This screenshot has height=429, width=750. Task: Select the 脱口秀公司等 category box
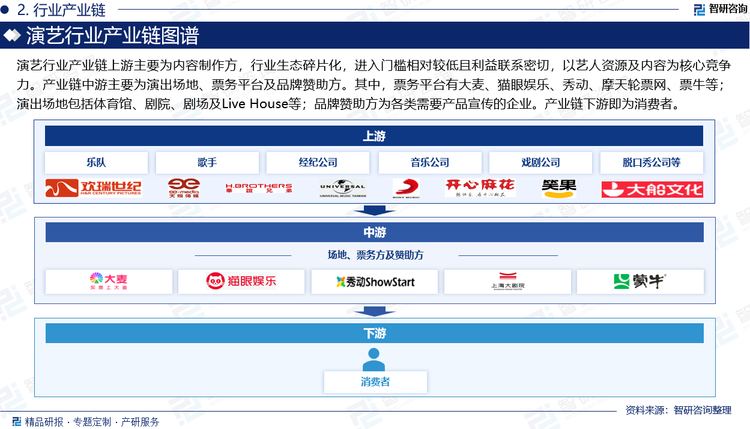(651, 163)
